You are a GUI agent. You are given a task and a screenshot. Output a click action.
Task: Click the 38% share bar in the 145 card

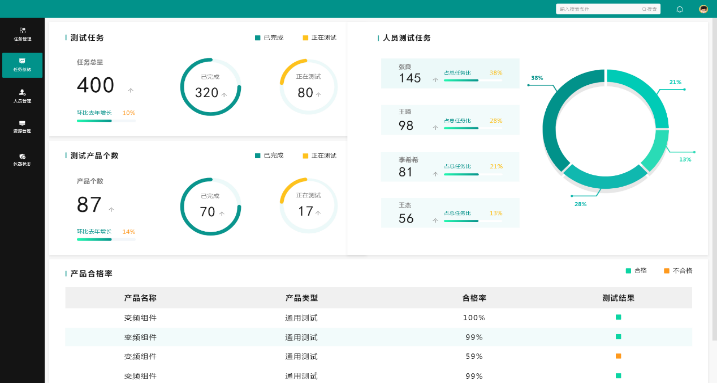point(473,80)
